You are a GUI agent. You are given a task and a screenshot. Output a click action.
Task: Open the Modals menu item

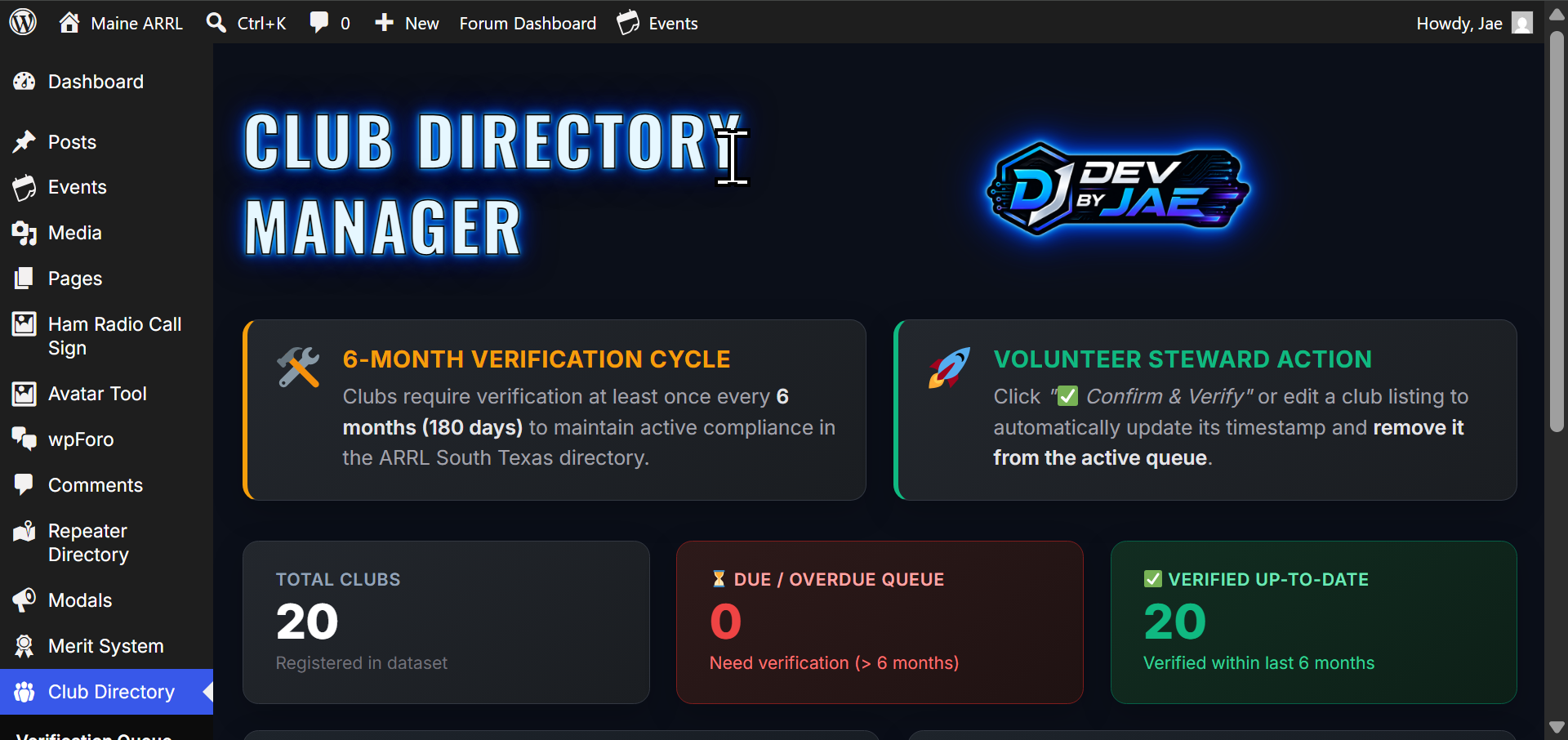106,600
